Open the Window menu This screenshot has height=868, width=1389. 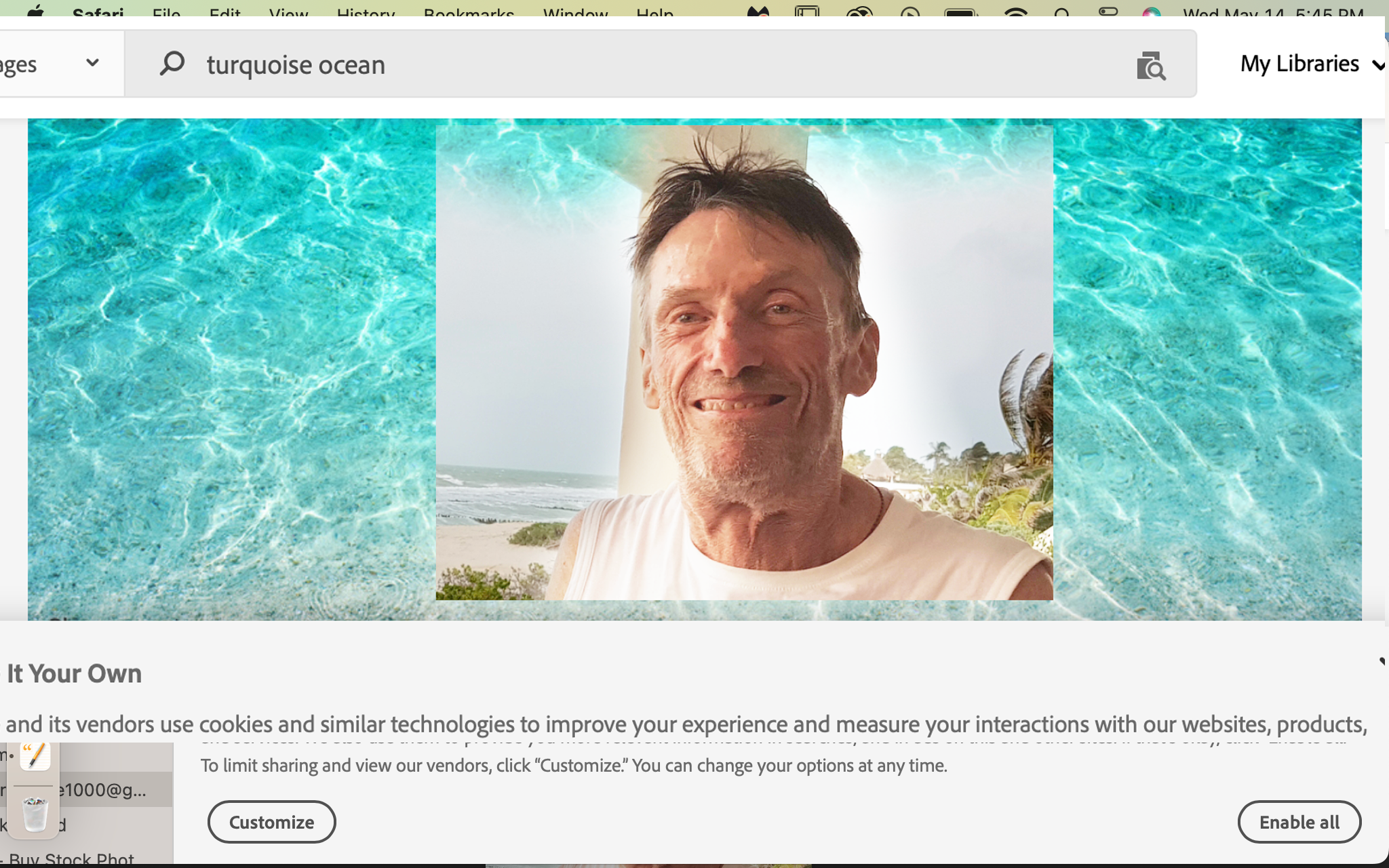(575, 13)
